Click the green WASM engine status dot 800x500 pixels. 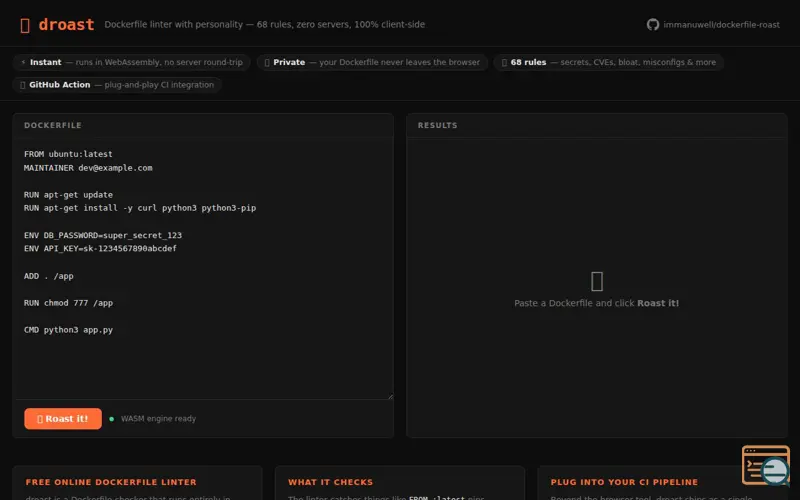pyautogui.click(x=112, y=419)
